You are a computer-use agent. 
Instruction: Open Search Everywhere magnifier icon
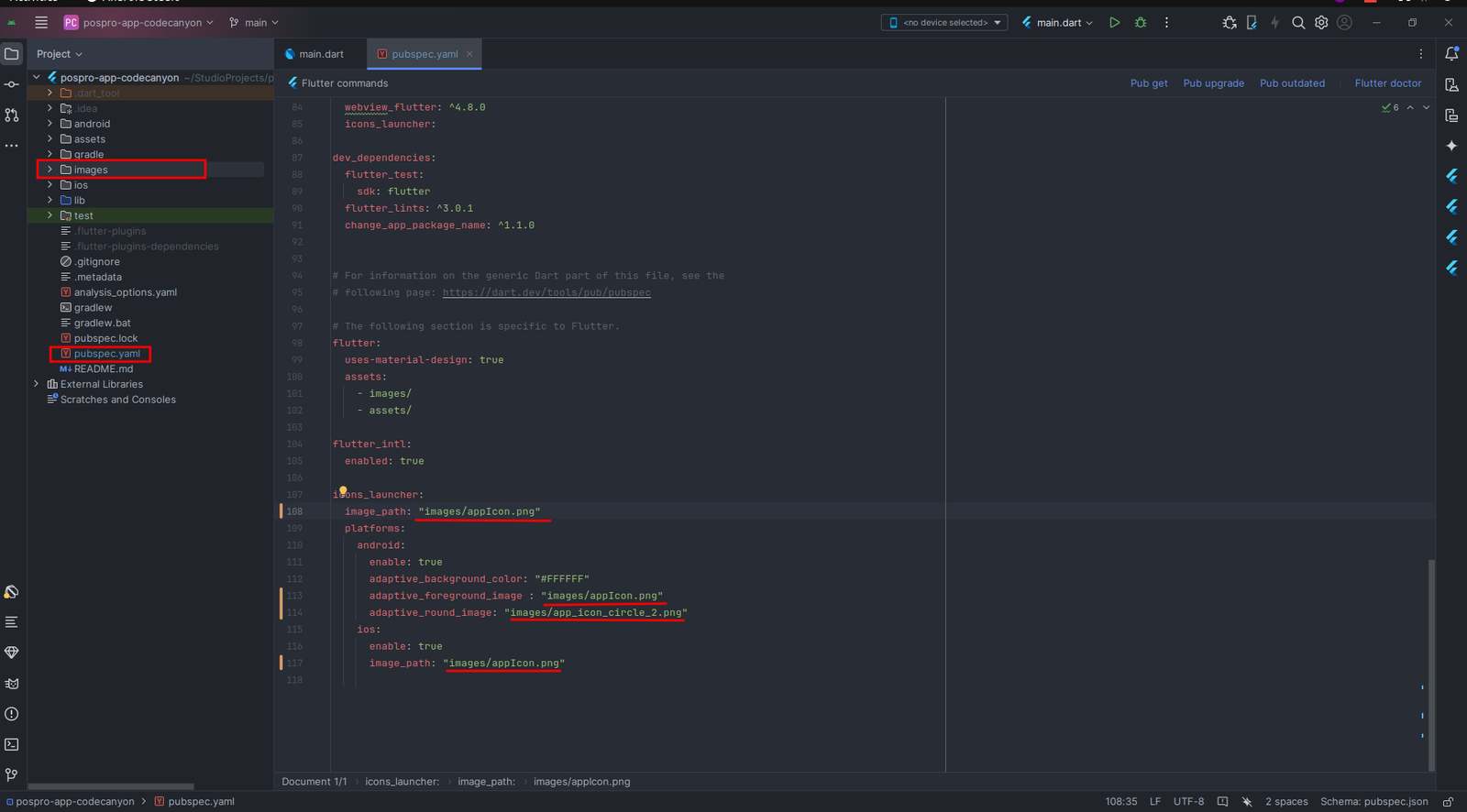(x=1298, y=23)
